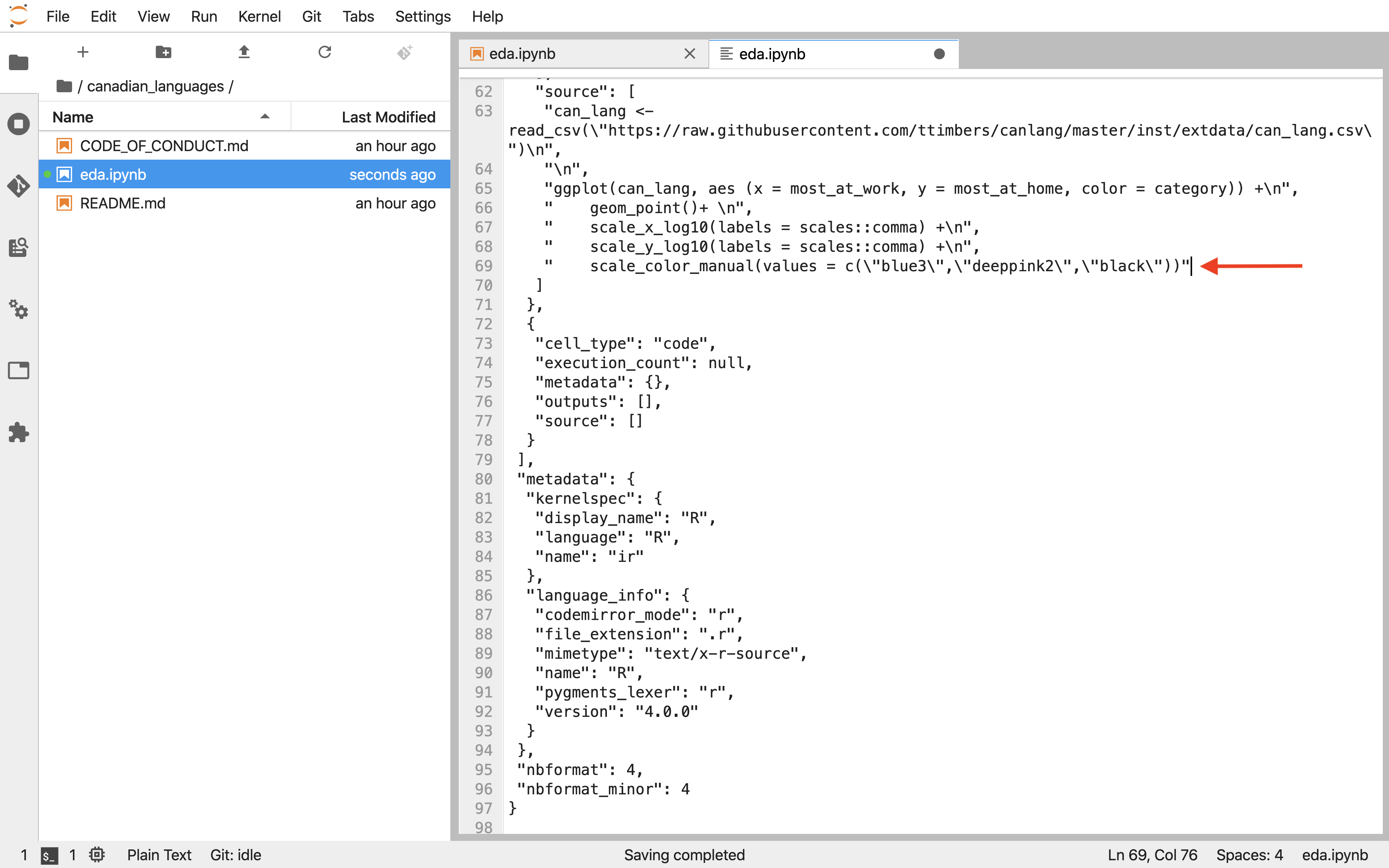Open the Git menu

click(x=312, y=16)
